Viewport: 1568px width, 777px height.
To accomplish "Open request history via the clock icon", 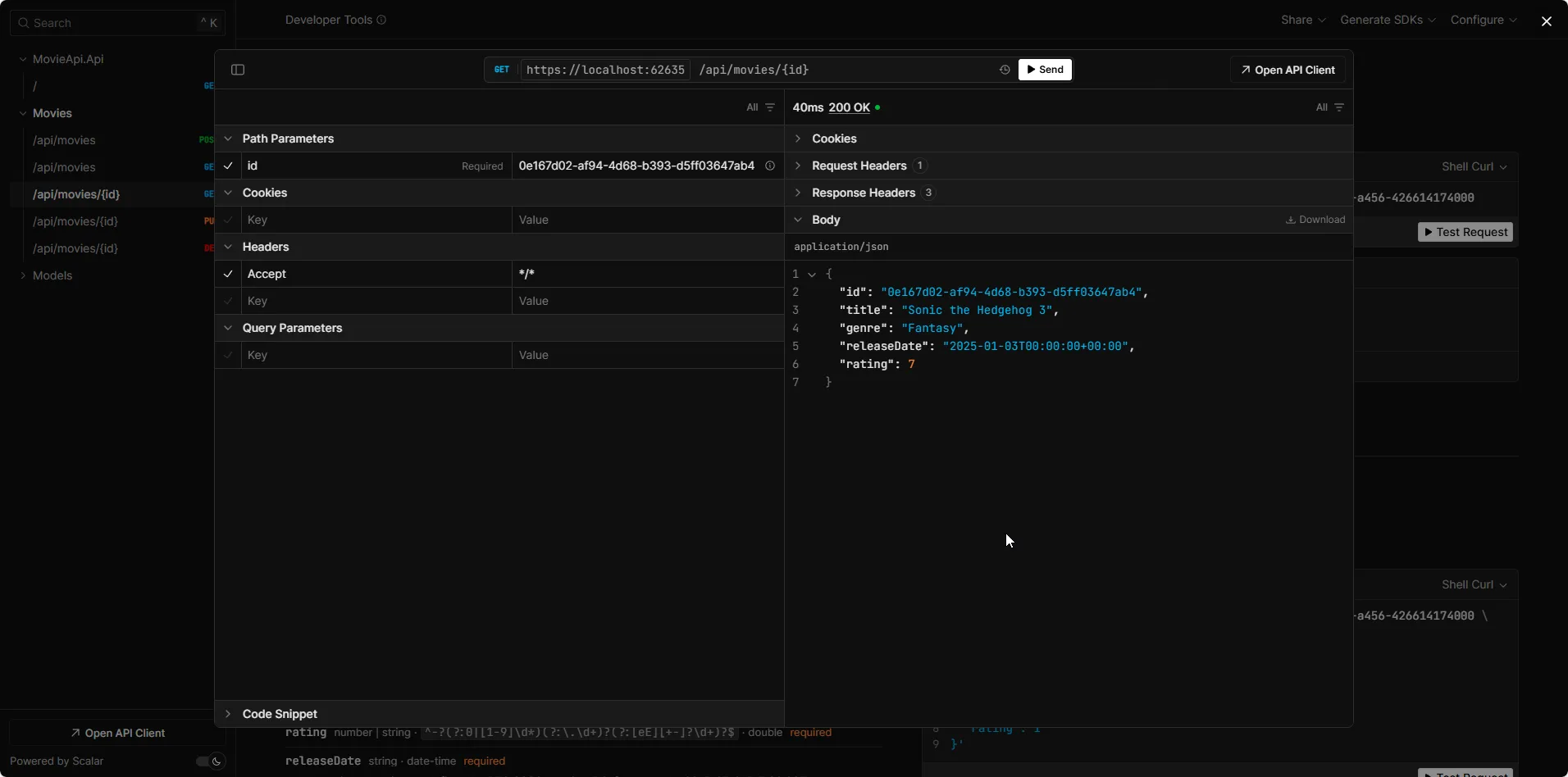I will point(1004,70).
